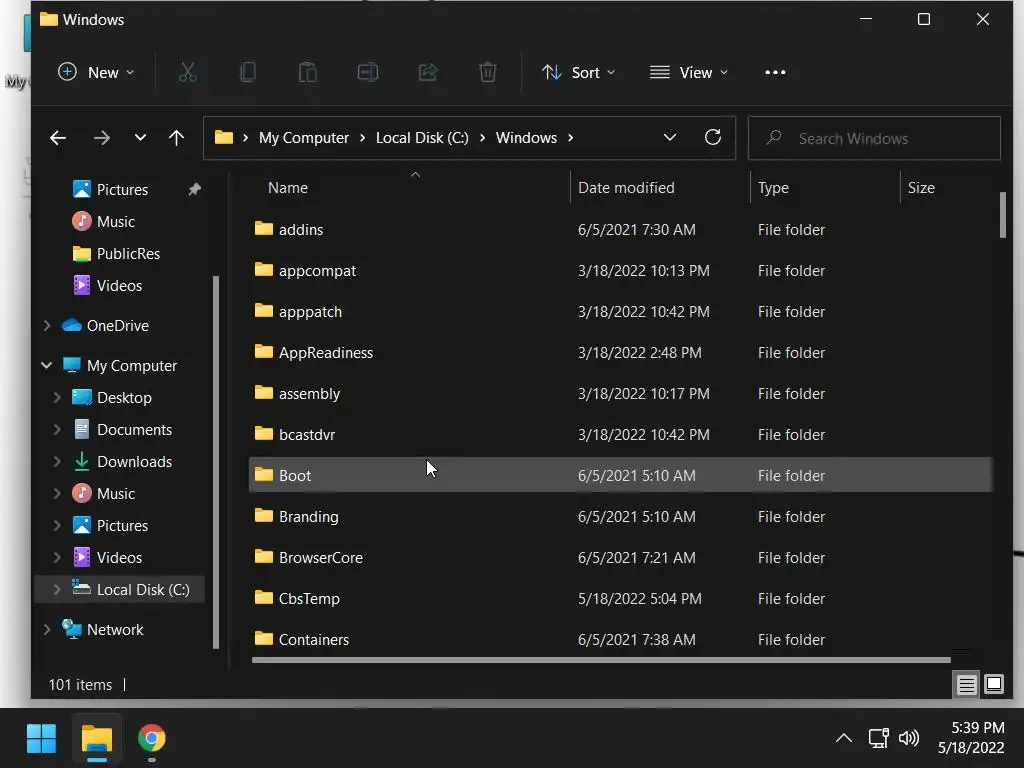Select the apppatch folder row
Viewport: 1024px width, 768px height.
620,312
